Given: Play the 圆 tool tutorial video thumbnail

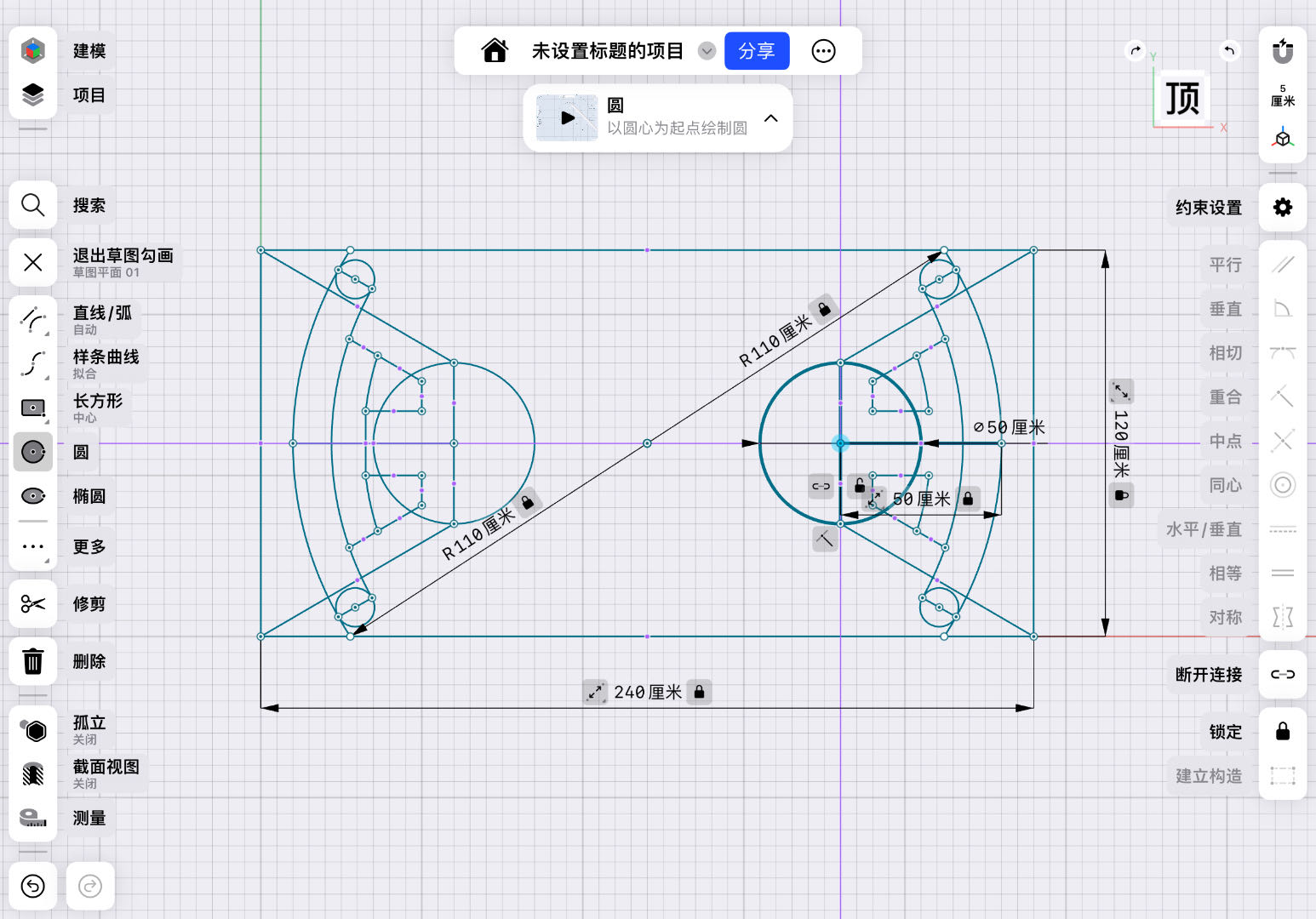Looking at the screenshot, I should [567, 118].
